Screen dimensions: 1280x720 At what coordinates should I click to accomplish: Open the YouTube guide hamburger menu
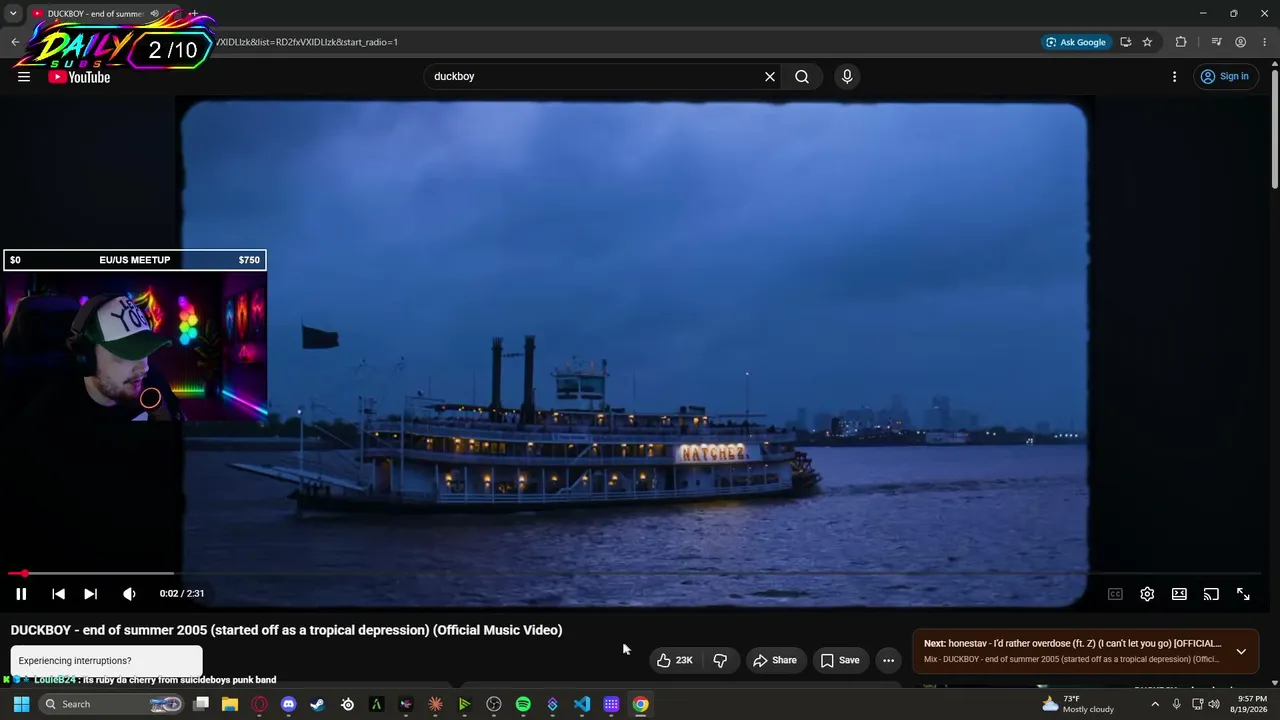click(x=24, y=76)
